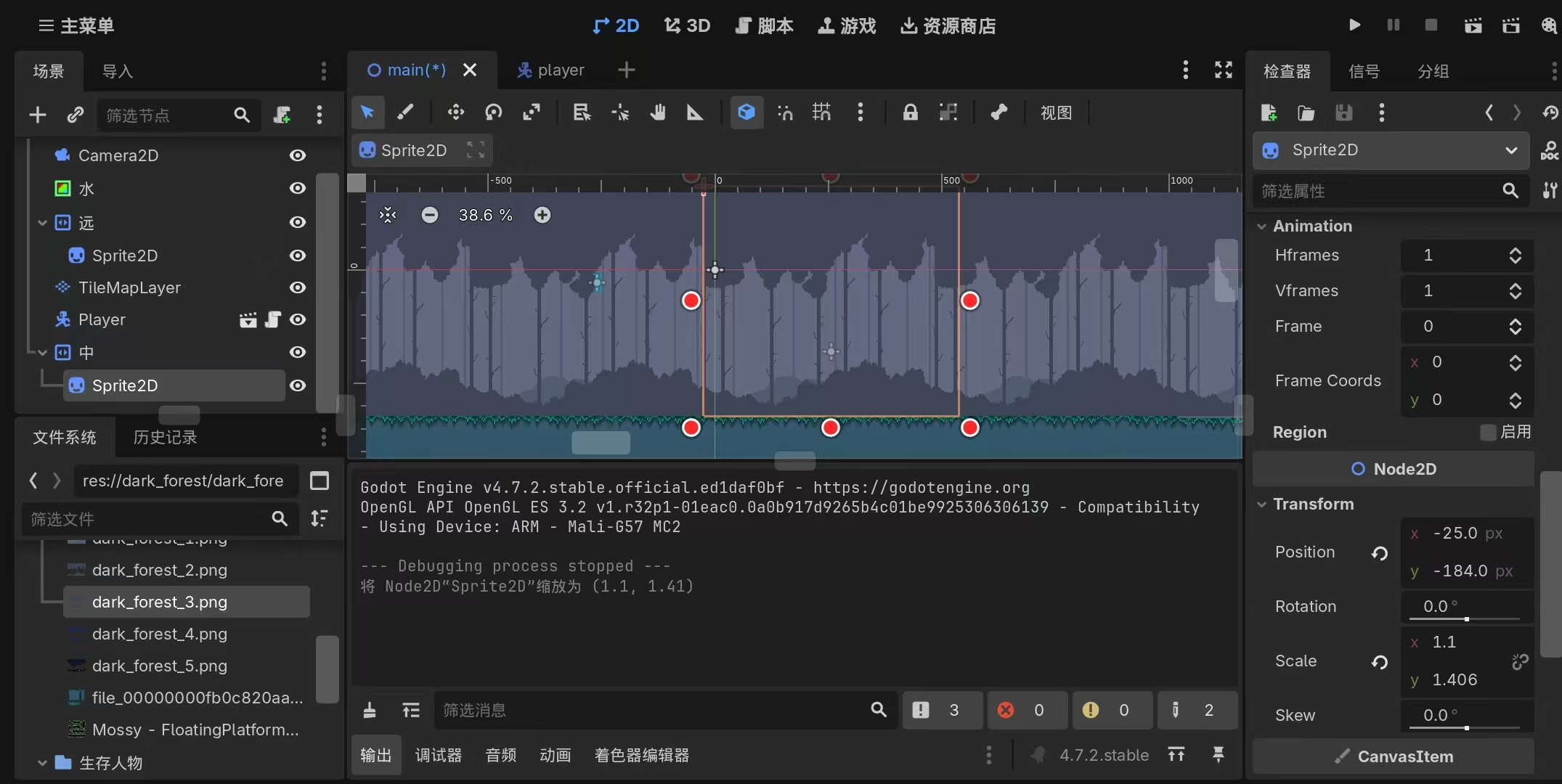Activate the Pan hand tool

(x=658, y=113)
